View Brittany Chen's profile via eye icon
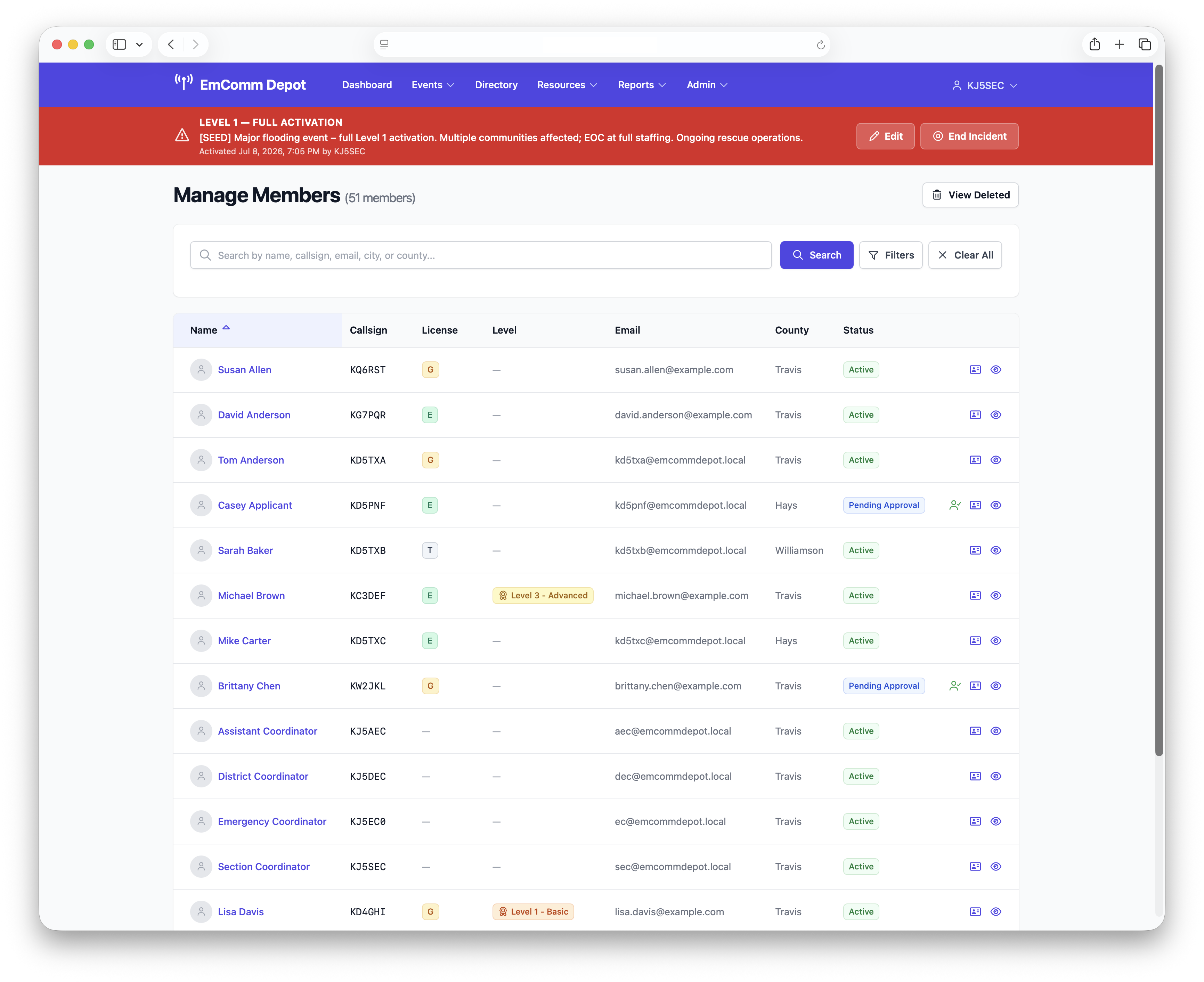Screen dimensions: 1204x982 pyautogui.click(x=996, y=686)
